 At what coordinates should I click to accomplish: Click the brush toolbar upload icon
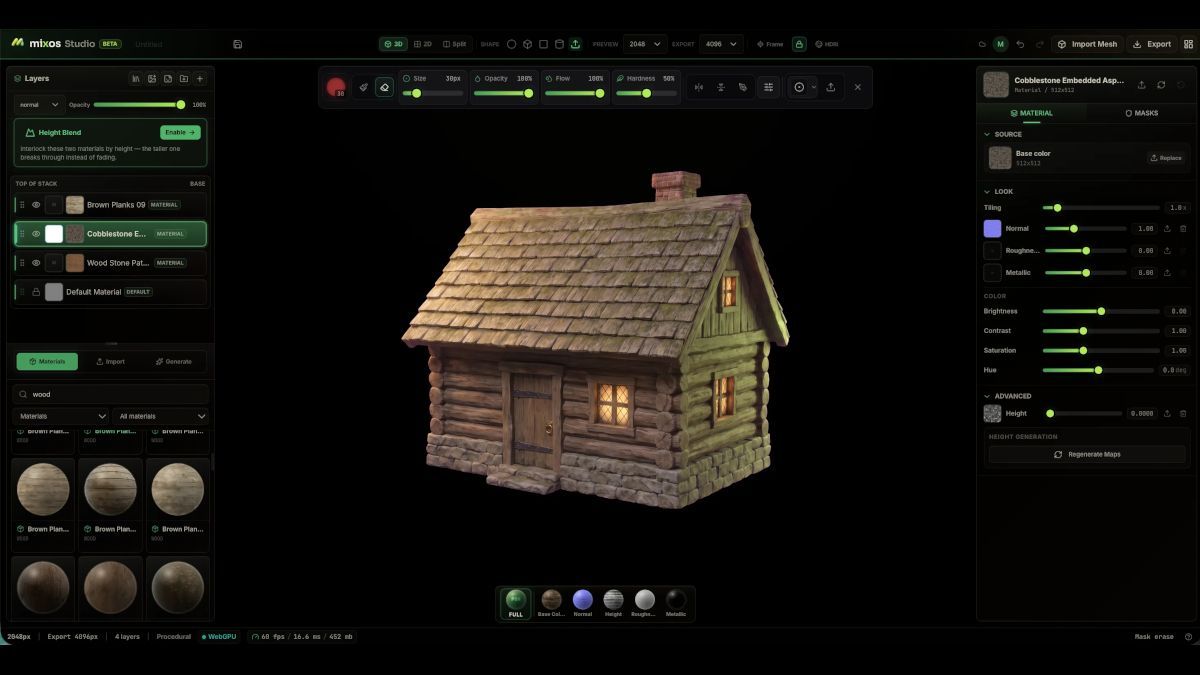point(830,87)
